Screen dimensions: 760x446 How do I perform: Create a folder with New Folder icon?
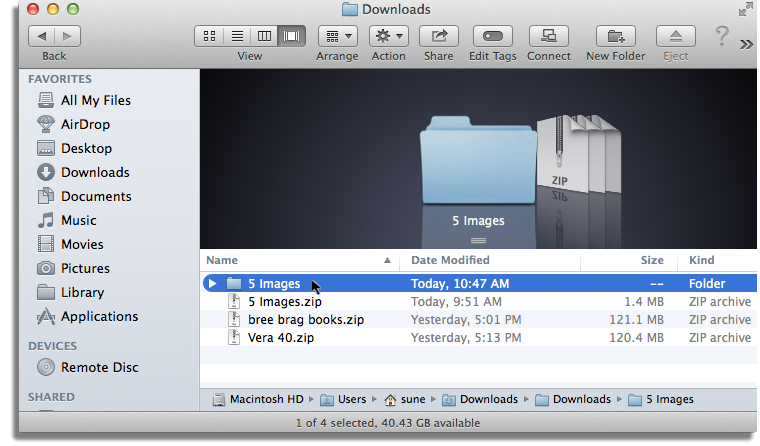pyautogui.click(x=616, y=36)
